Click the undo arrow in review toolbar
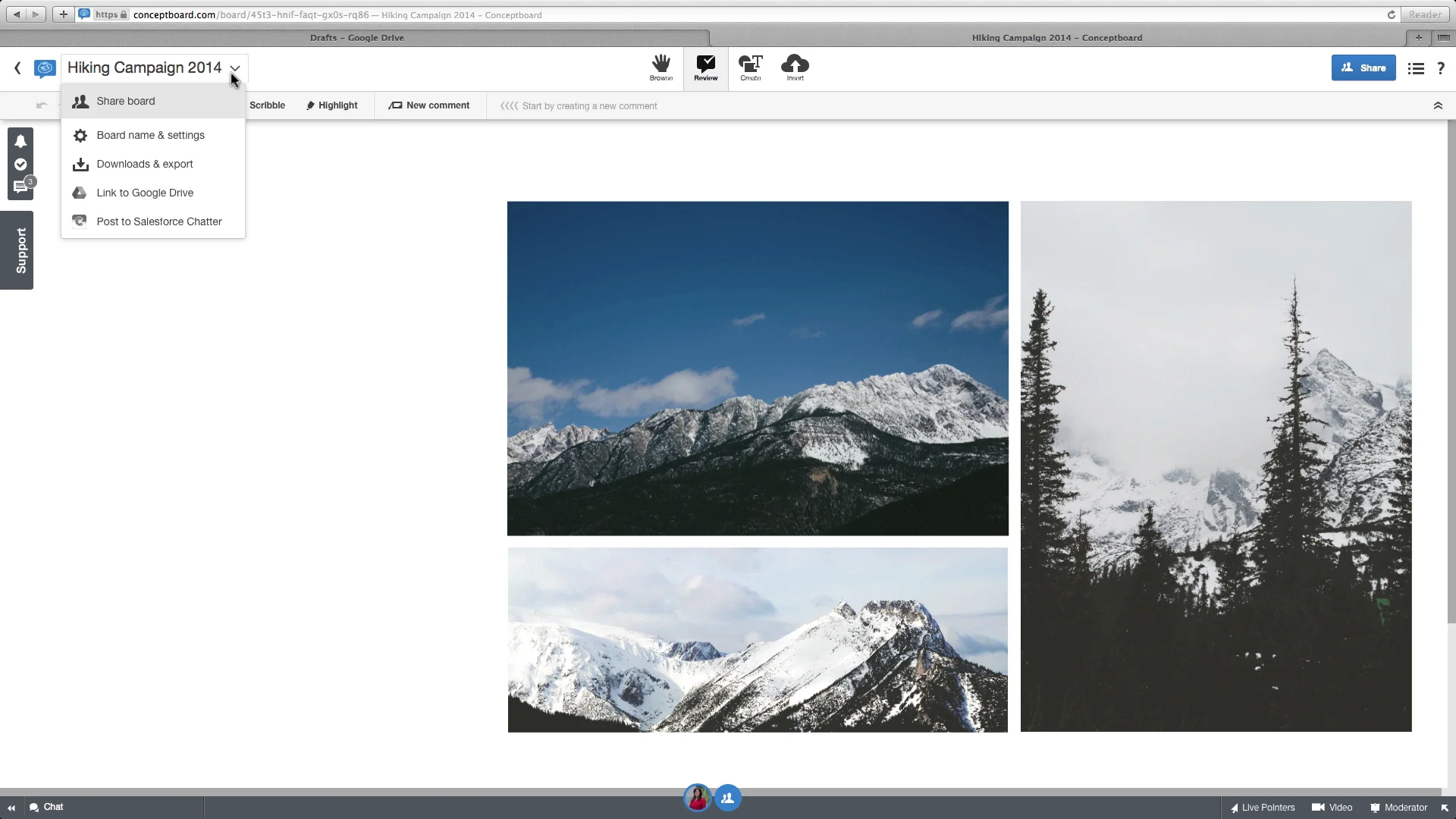 click(x=42, y=105)
